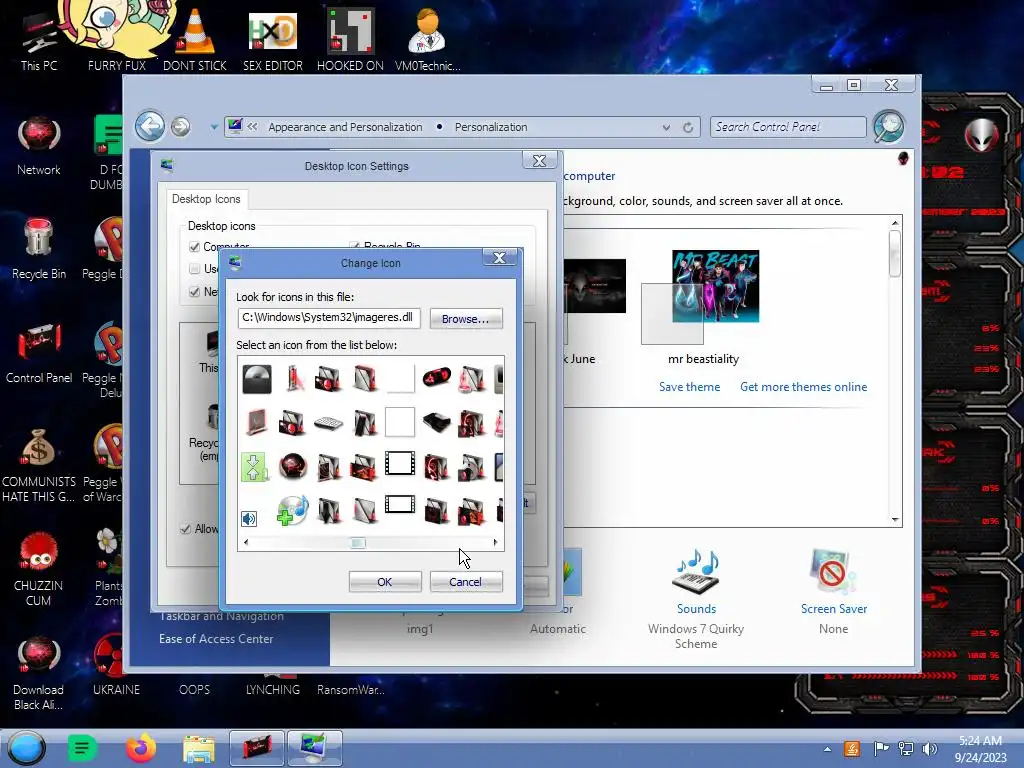Screen dimensions: 1024x768
Task: Select the red glowing sphere icon
Action: pos(293,467)
